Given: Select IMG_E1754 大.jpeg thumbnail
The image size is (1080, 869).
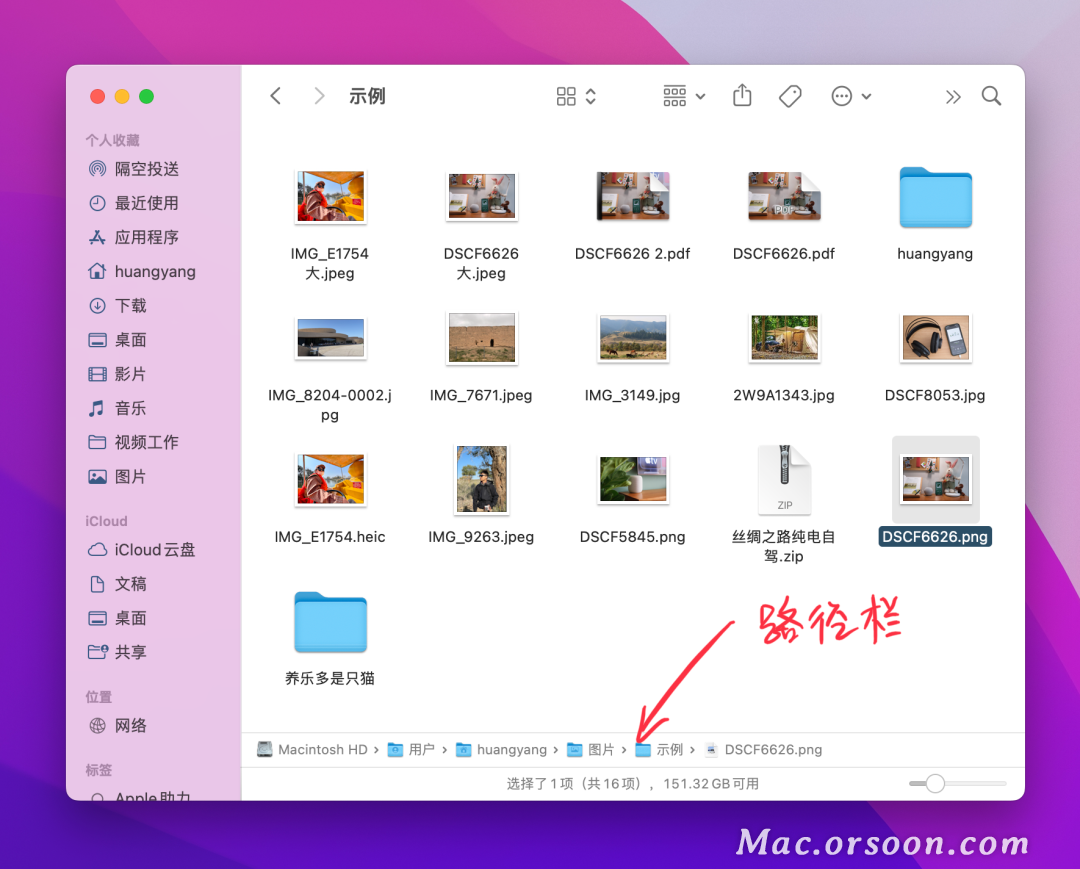Looking at the screenshot, I should (x=330, y=196).
